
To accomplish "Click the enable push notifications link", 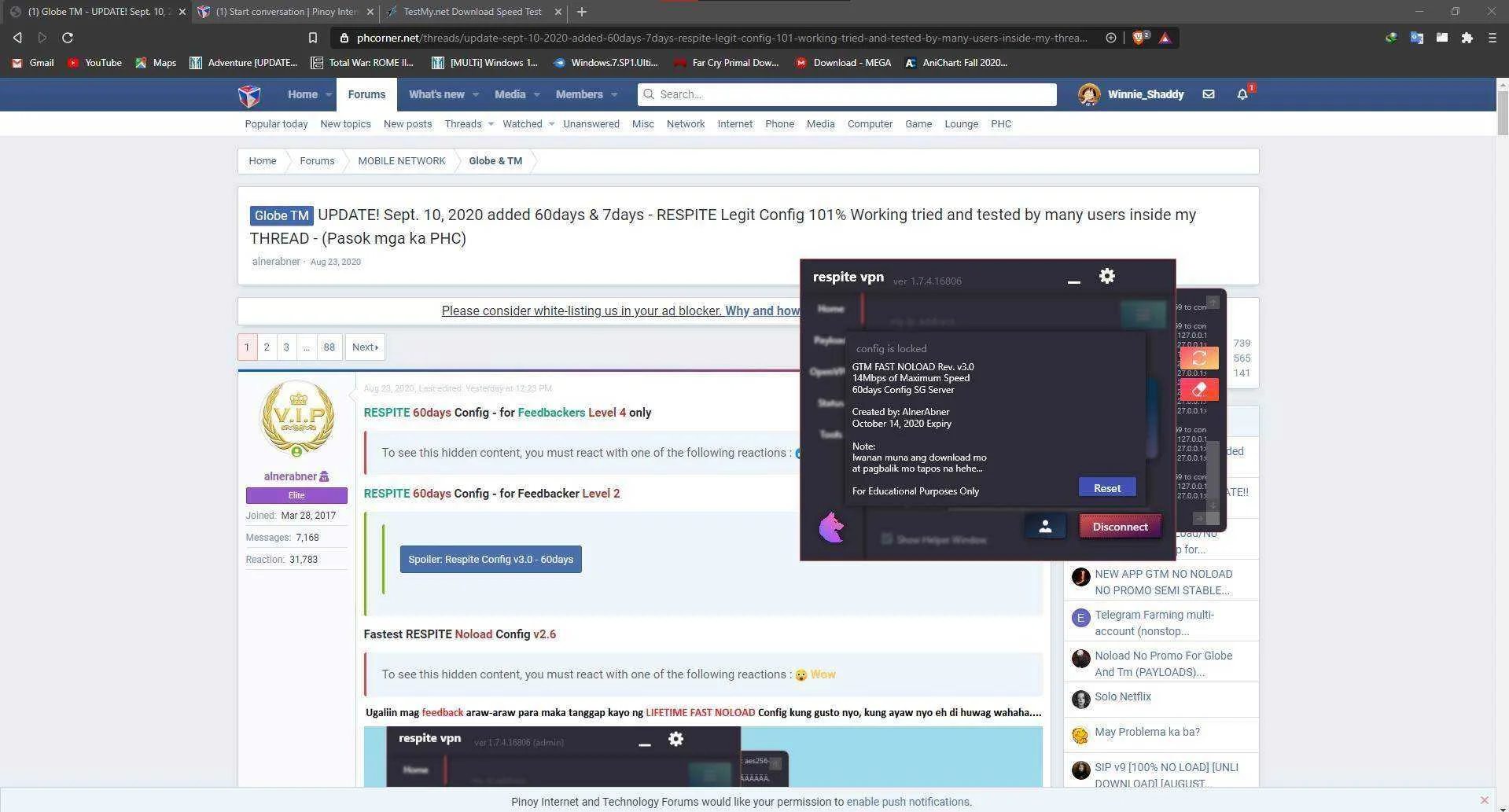I will [x=907, y=802].
